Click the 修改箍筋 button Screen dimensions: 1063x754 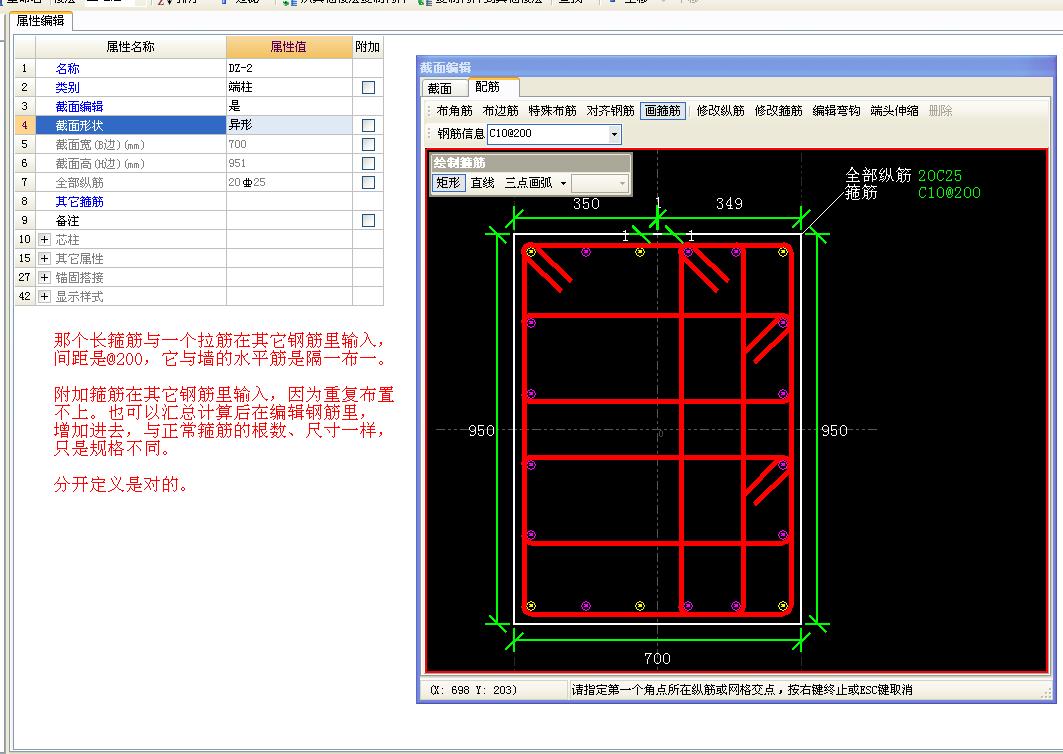coord(778,111)
